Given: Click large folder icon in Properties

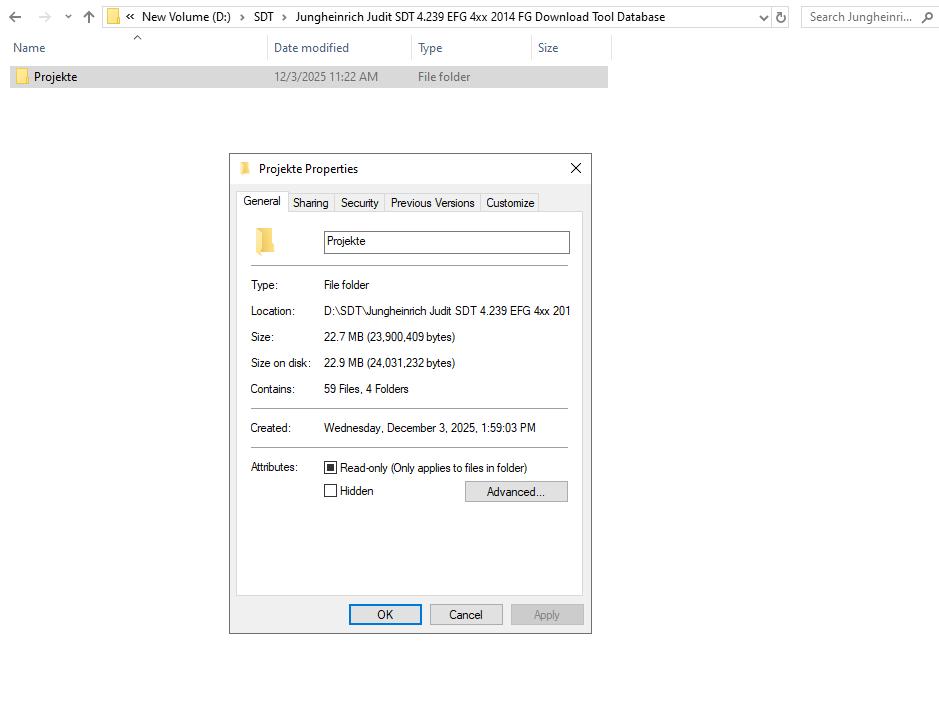Looking at the screenshot, I should (265, 241).
